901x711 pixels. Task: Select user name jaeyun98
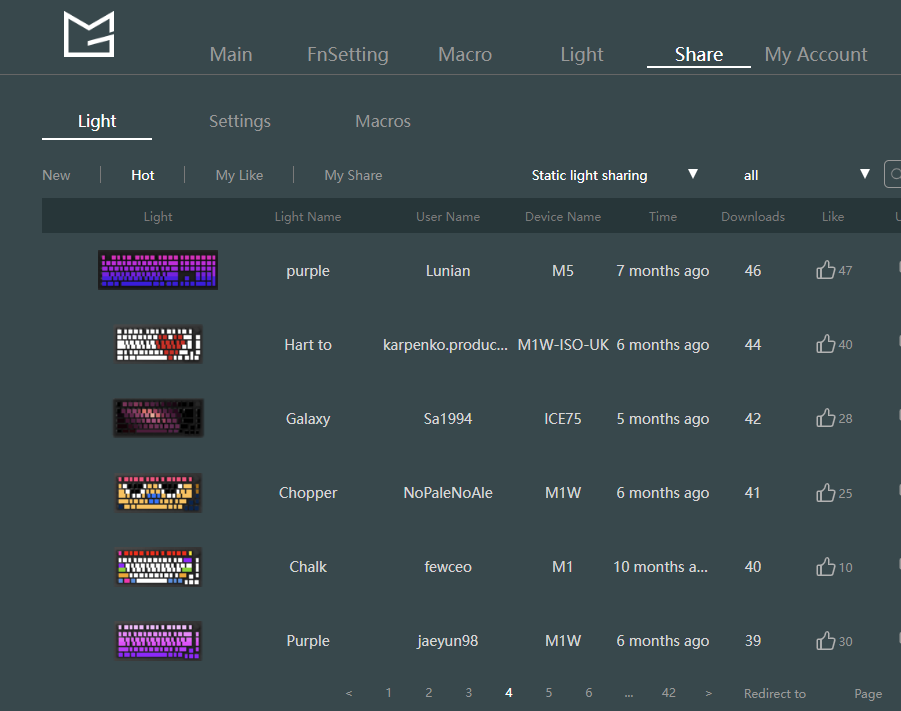pyautogui.click(x=448, y=641)
